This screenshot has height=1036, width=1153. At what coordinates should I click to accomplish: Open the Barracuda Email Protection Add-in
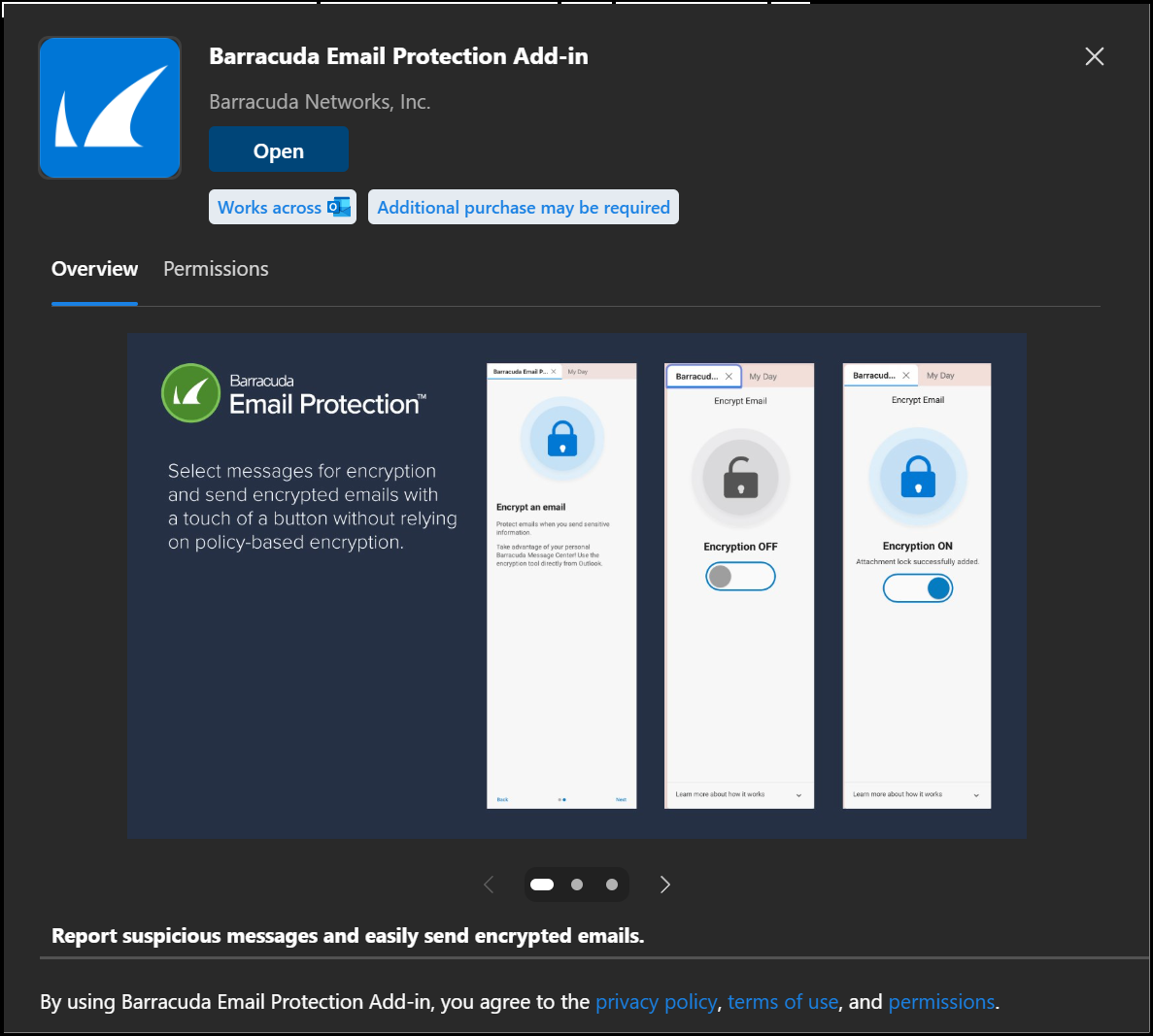tap(279, 150)
